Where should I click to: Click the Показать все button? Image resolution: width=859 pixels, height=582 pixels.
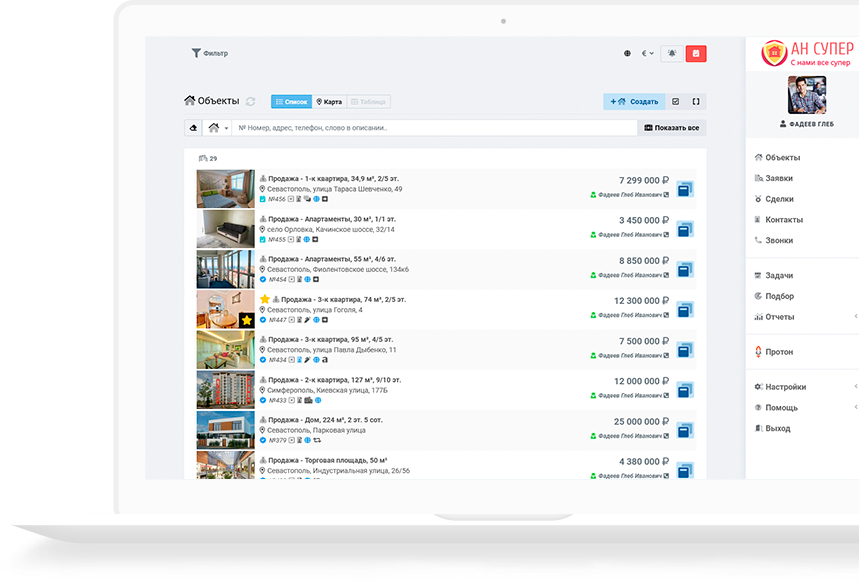pyautogui.click(x=671, y=128)
